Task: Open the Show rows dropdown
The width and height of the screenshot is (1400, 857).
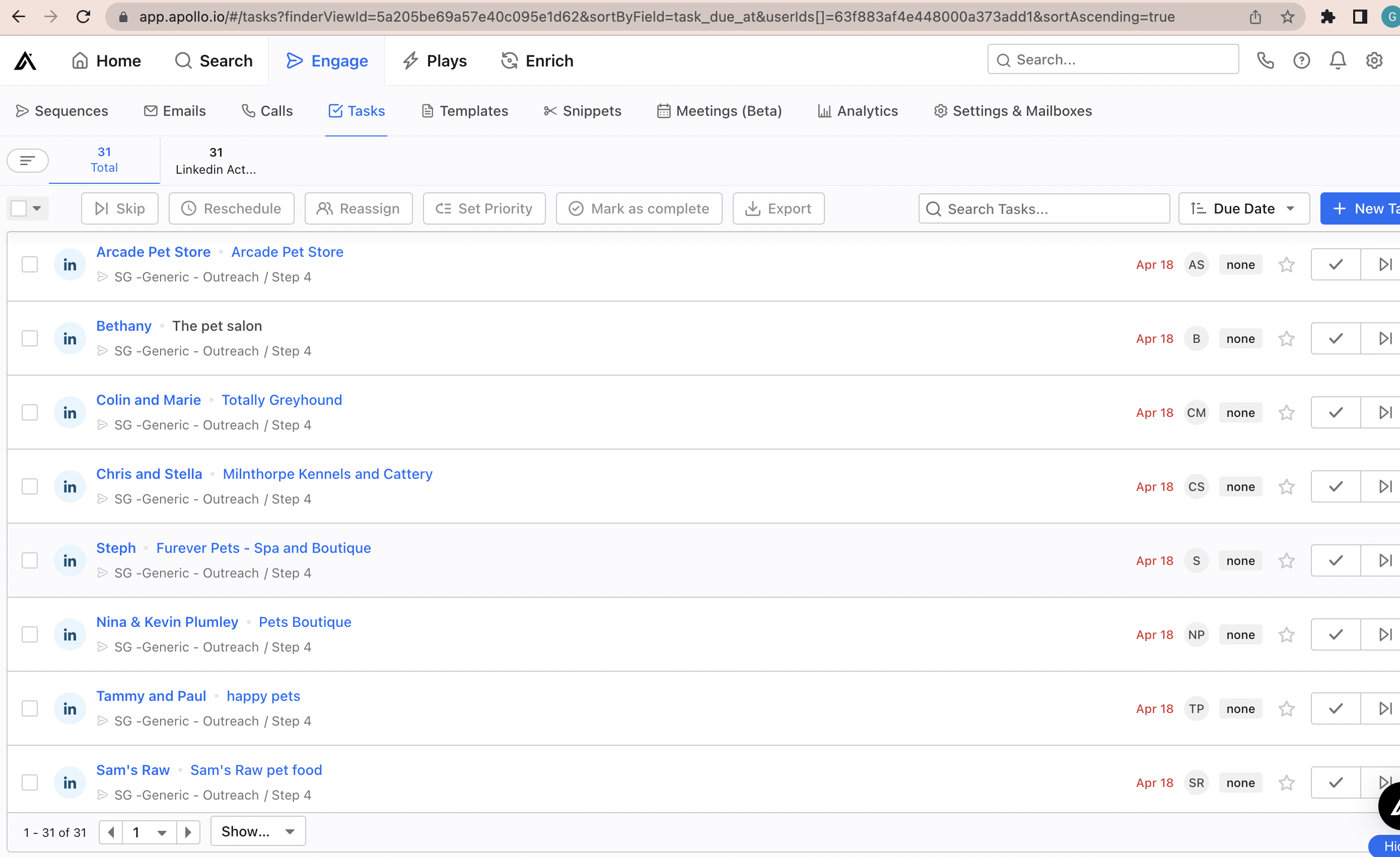Action: tap(258, 831)
